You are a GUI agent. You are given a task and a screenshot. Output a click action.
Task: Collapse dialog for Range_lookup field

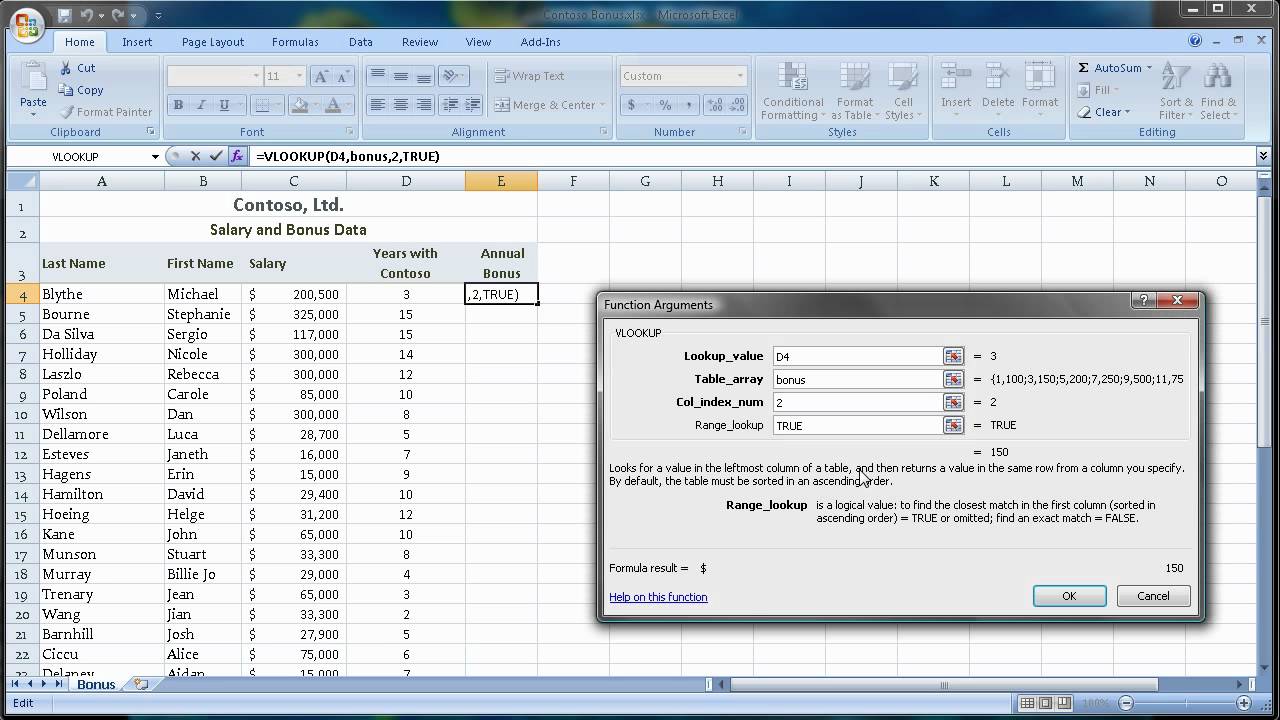point(953,425)
